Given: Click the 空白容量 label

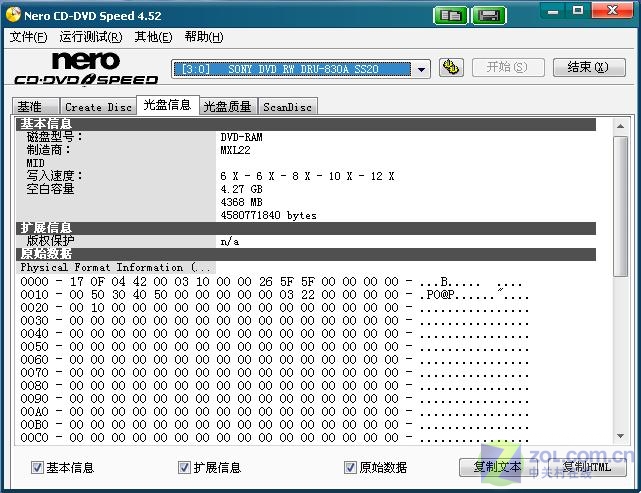Looking at the screenshot, I should tap(50, 189).
